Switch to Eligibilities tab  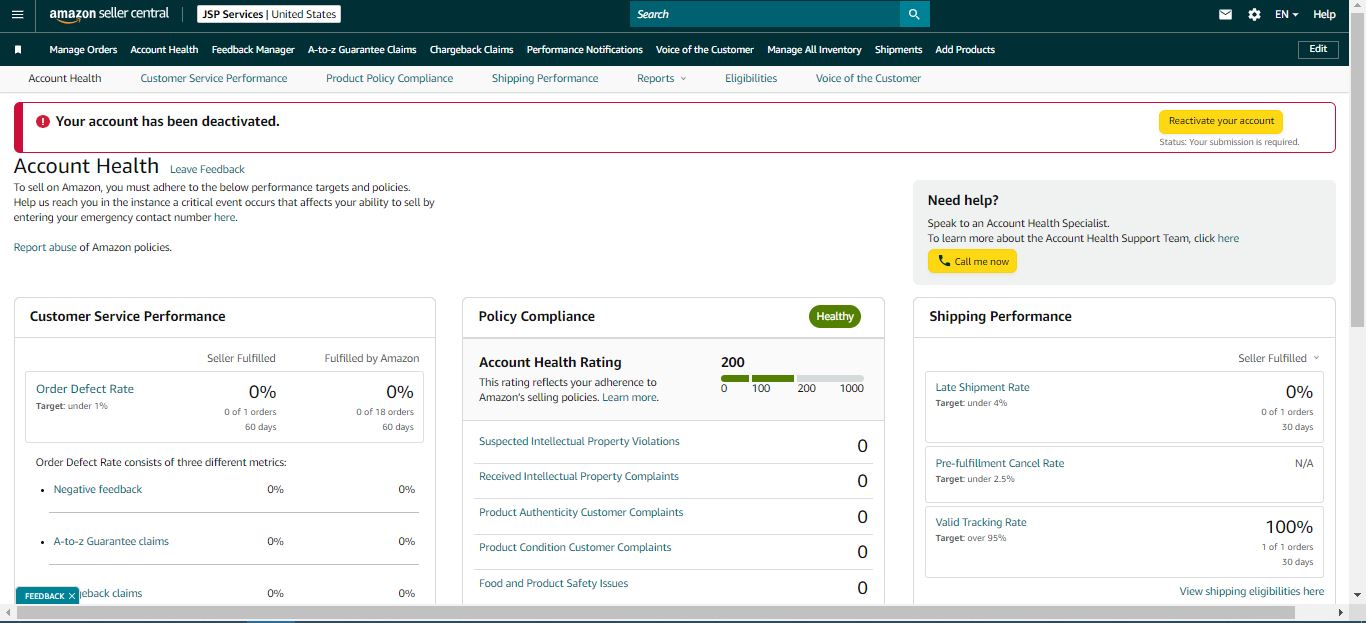pos(751,78)
